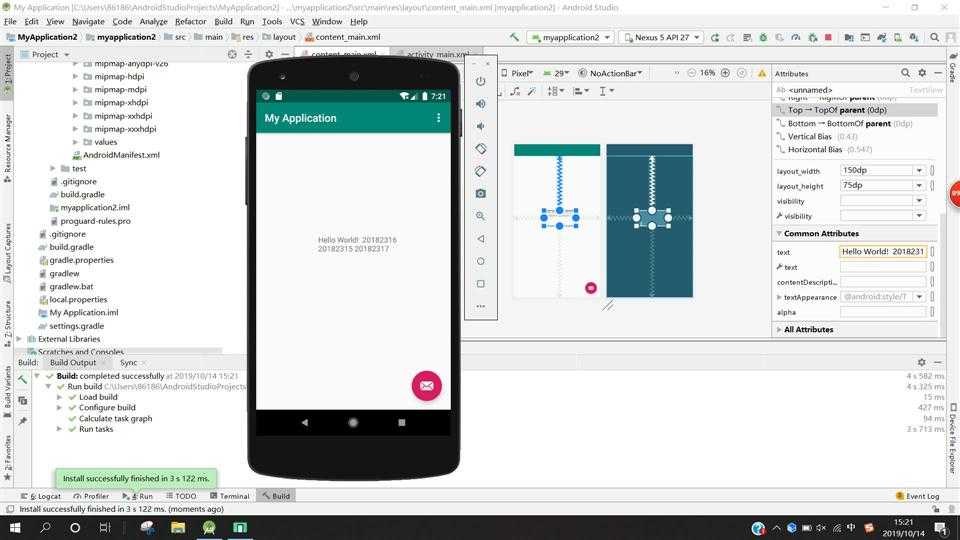Open Build panel settings gear
Viewport: 960px width, 540px height.
pos(921,362)
